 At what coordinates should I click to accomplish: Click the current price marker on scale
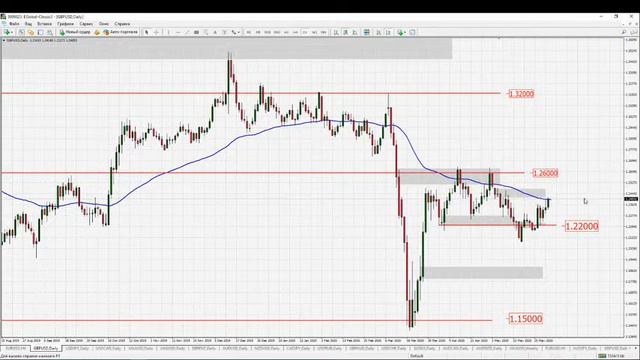pyautogui.click(x=631, y=199)
